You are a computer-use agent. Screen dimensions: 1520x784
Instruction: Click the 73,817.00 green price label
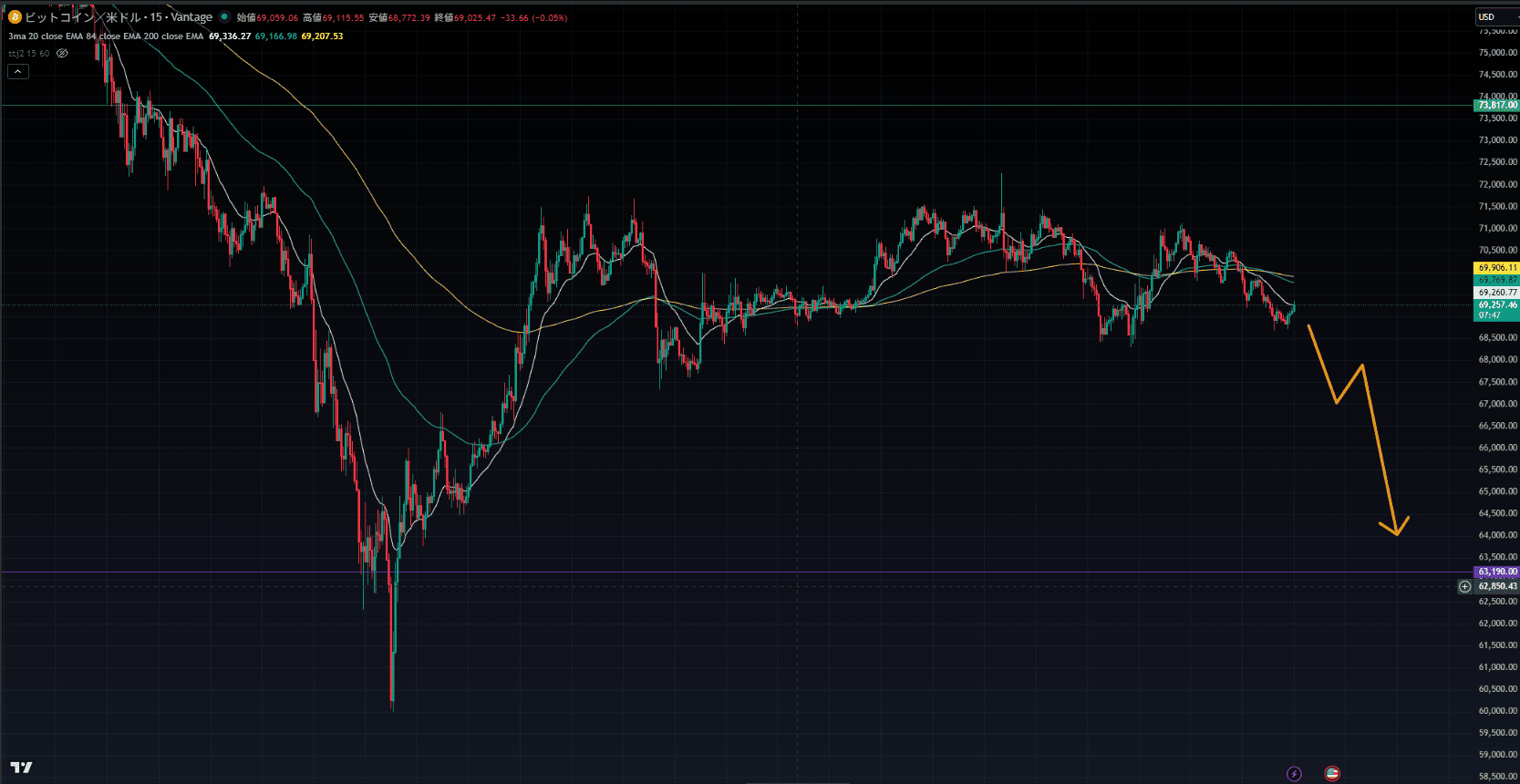pos(1497,106)
